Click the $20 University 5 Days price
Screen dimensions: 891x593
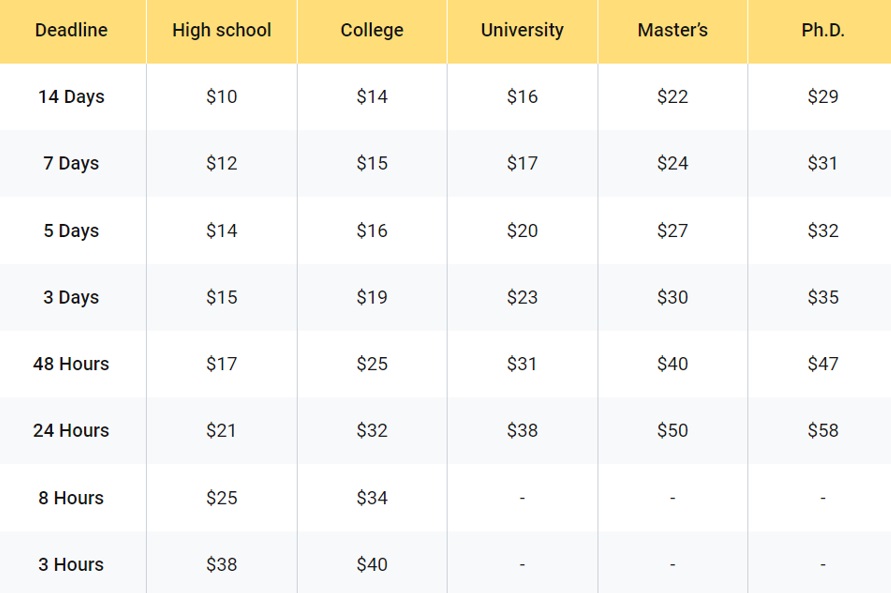click(x=522, y=230)
